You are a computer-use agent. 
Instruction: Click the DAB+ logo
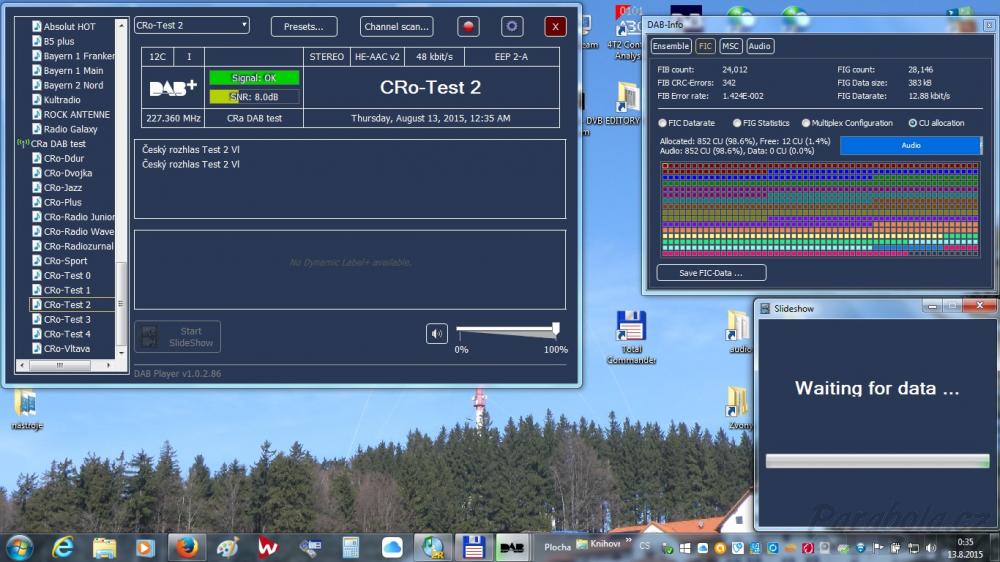[173, 88]
